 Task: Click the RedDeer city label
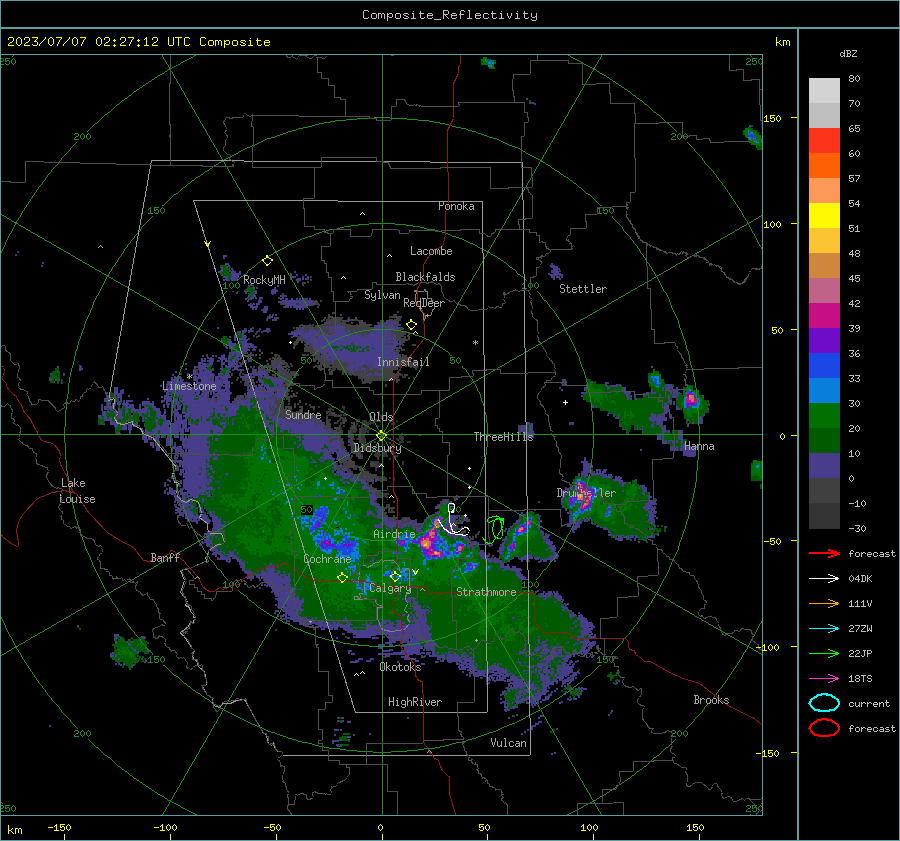coord(424,303)
